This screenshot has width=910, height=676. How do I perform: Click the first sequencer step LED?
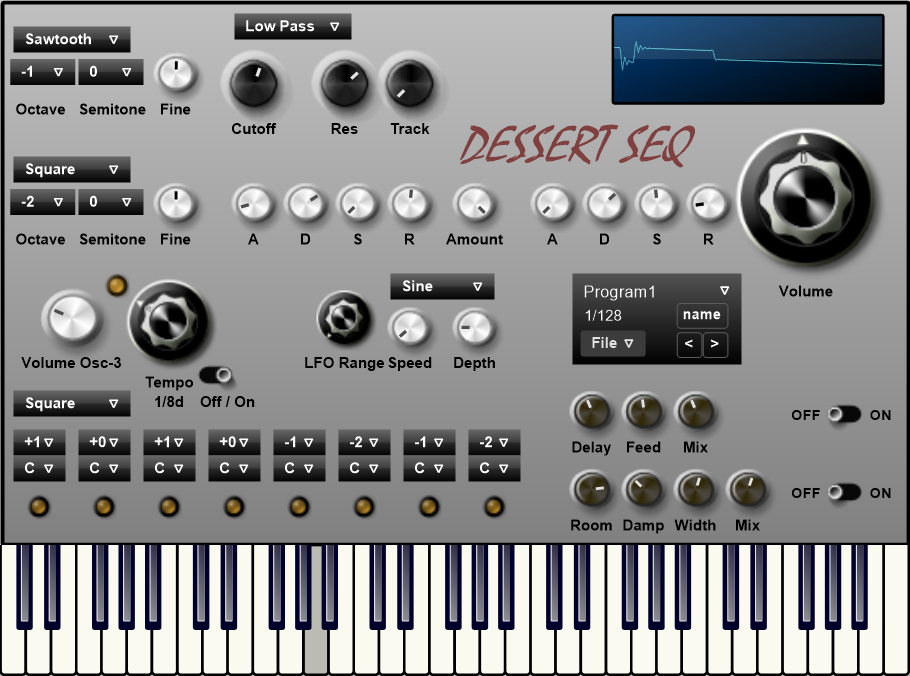coord(39,506)
